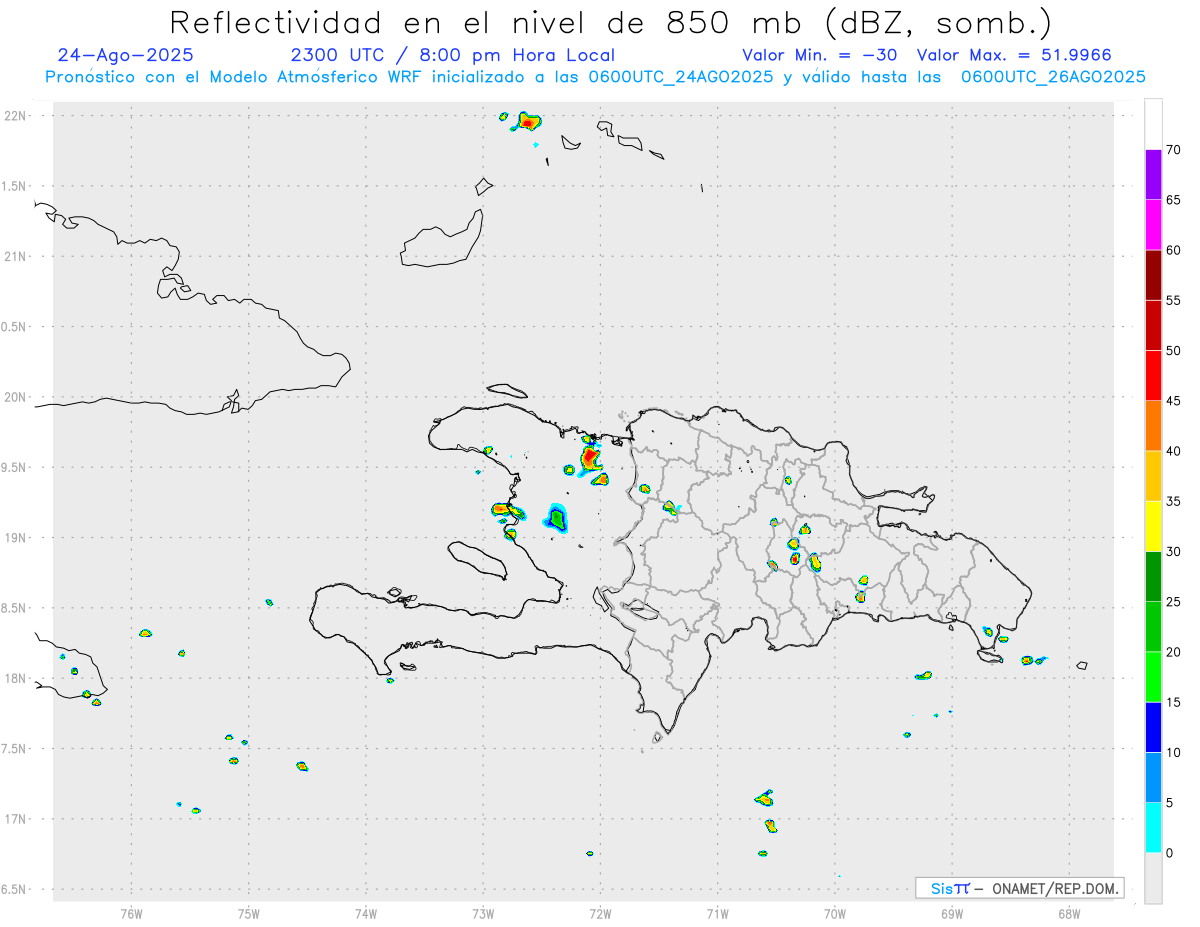Click the longitude axis label '71W'
1200x927 pixels.
click(717, 913)
